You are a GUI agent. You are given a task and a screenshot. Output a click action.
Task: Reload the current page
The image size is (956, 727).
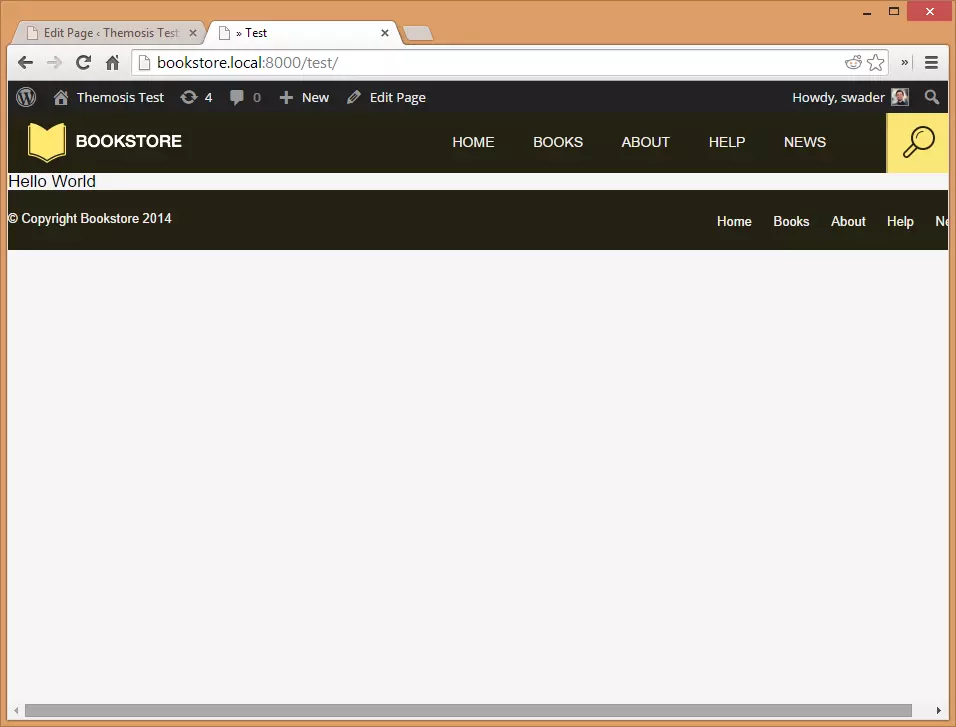pyautogui.click(x=84, y=62)
